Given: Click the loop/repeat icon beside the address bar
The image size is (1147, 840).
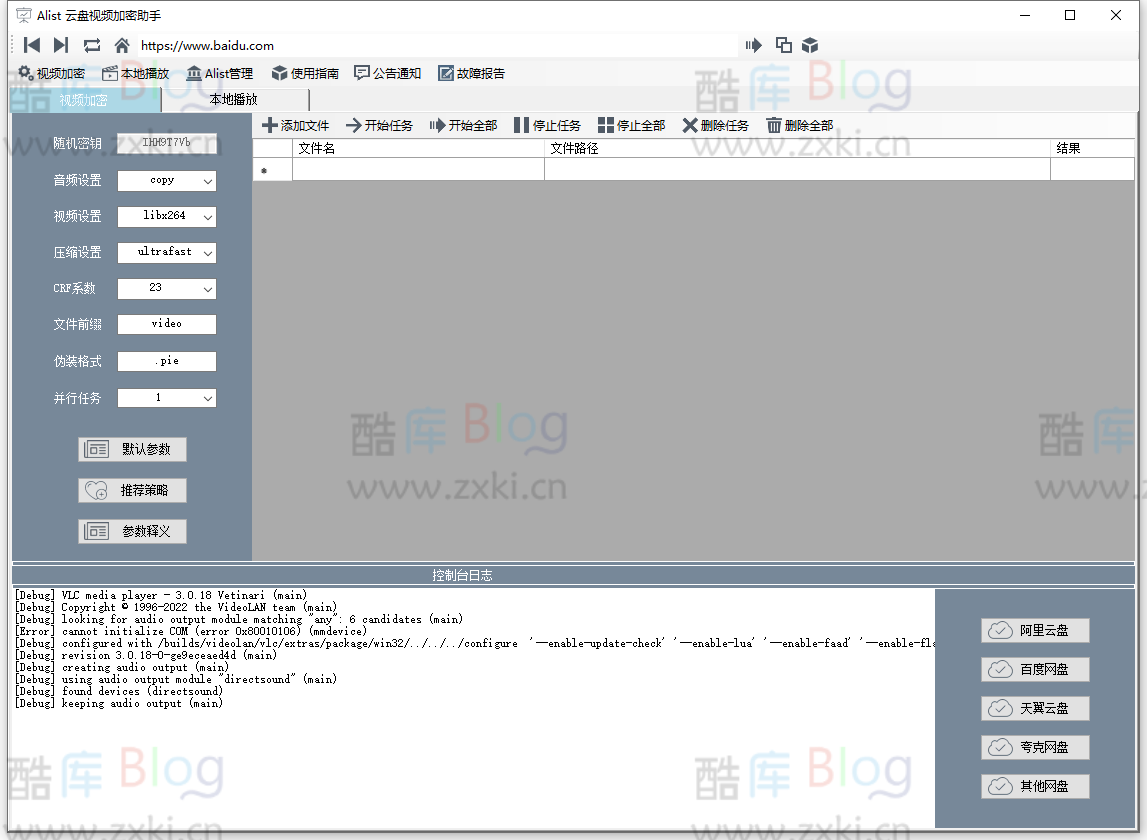Looking at the screenshot, I should click(x=92, y=45).
